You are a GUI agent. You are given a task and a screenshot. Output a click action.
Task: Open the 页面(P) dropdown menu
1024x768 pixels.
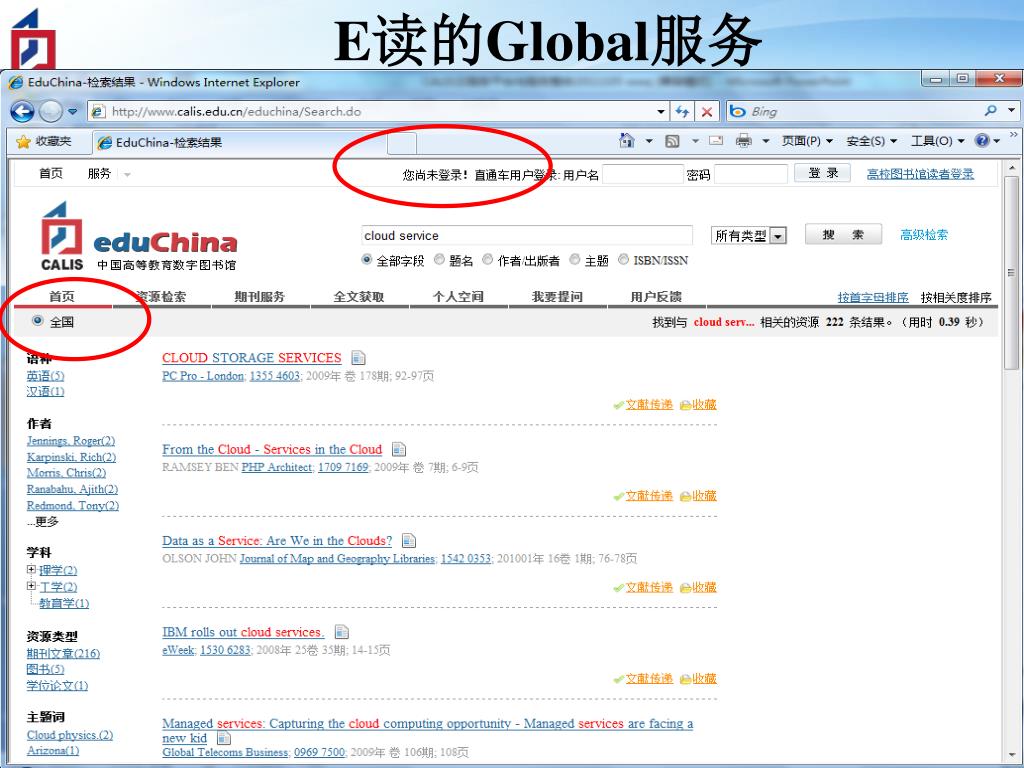[x=808, y=141]
